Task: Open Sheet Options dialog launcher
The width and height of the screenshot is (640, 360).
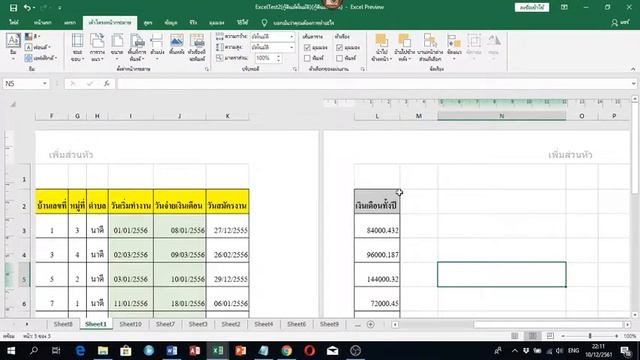Action: 362,69
